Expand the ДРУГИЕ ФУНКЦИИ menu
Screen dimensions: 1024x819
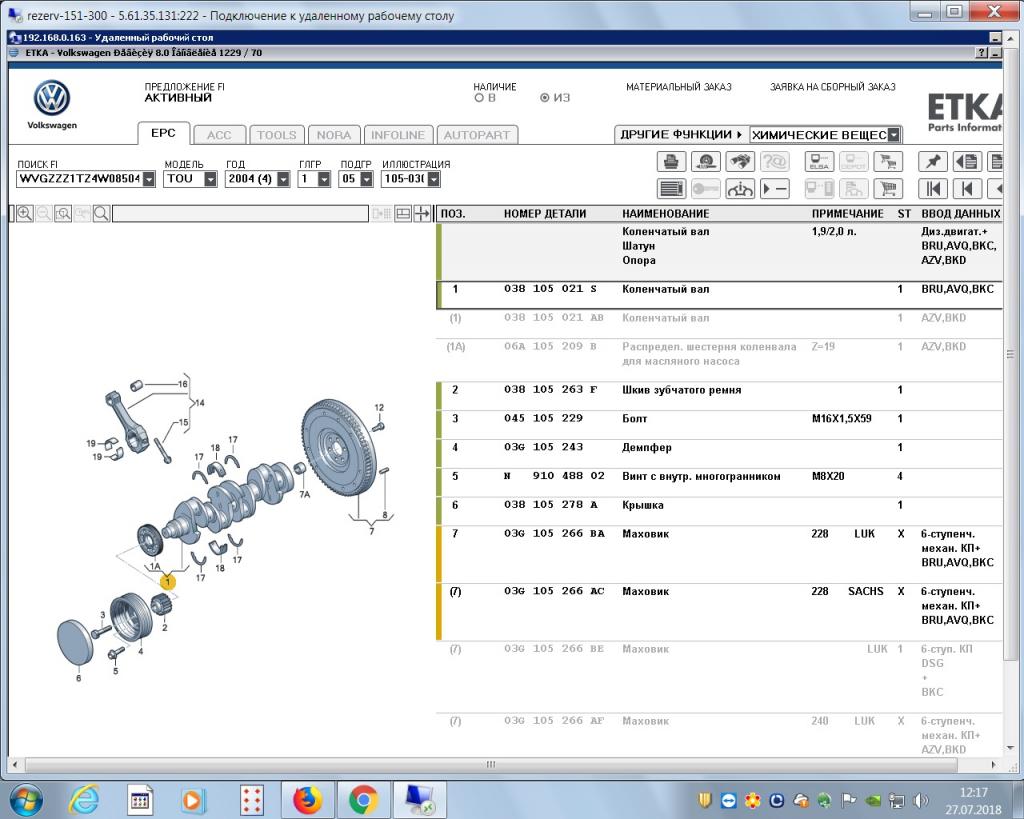(x=681, y=135)
